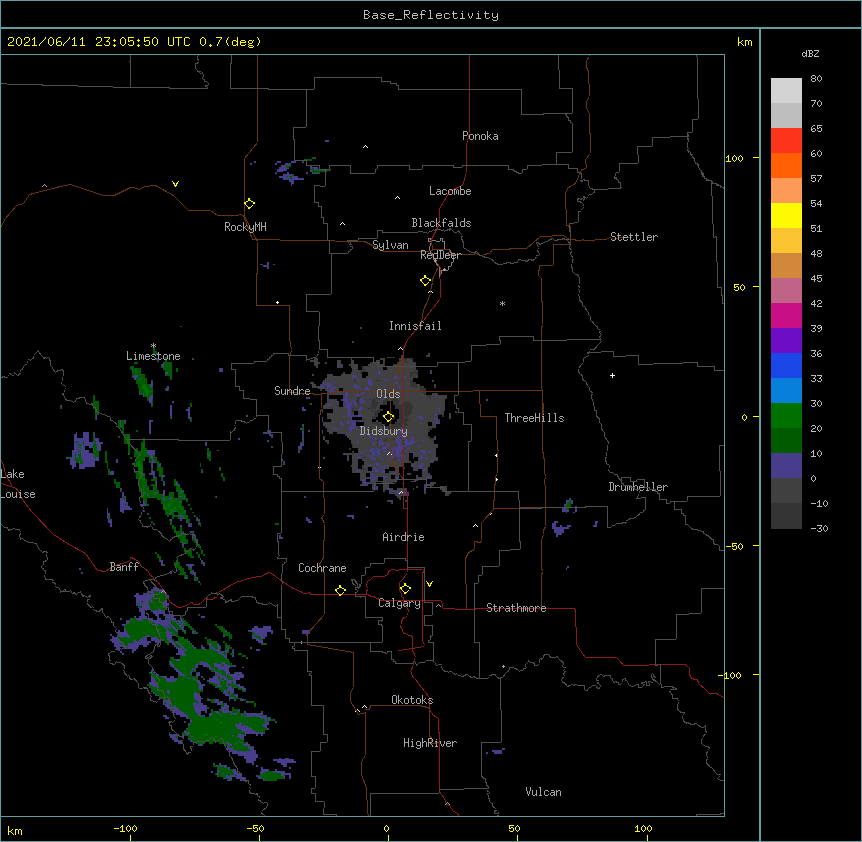Viewport: 862px width, 842px height.
Task: Click the legend value 45
Action: 816,279
